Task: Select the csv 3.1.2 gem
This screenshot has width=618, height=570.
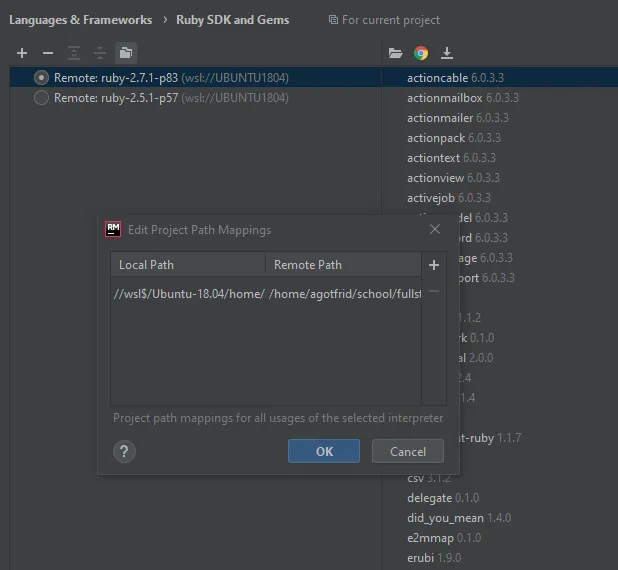Action: (429, 478)
